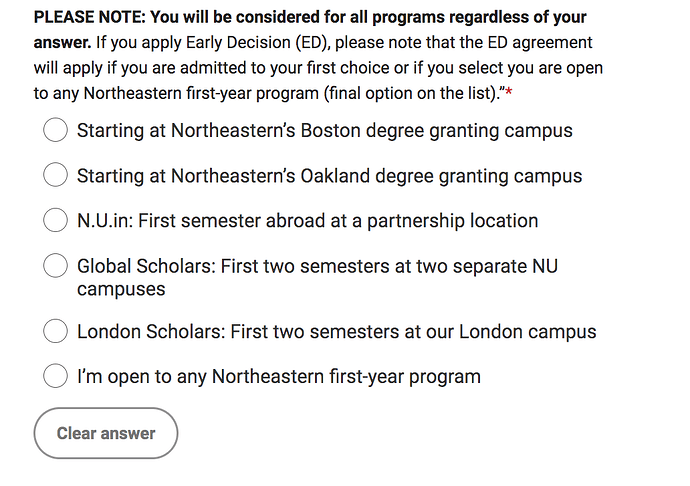The image size is (690, 486).
Task: Select the Boston degree granting campus radio button
Action: (56, 130)
